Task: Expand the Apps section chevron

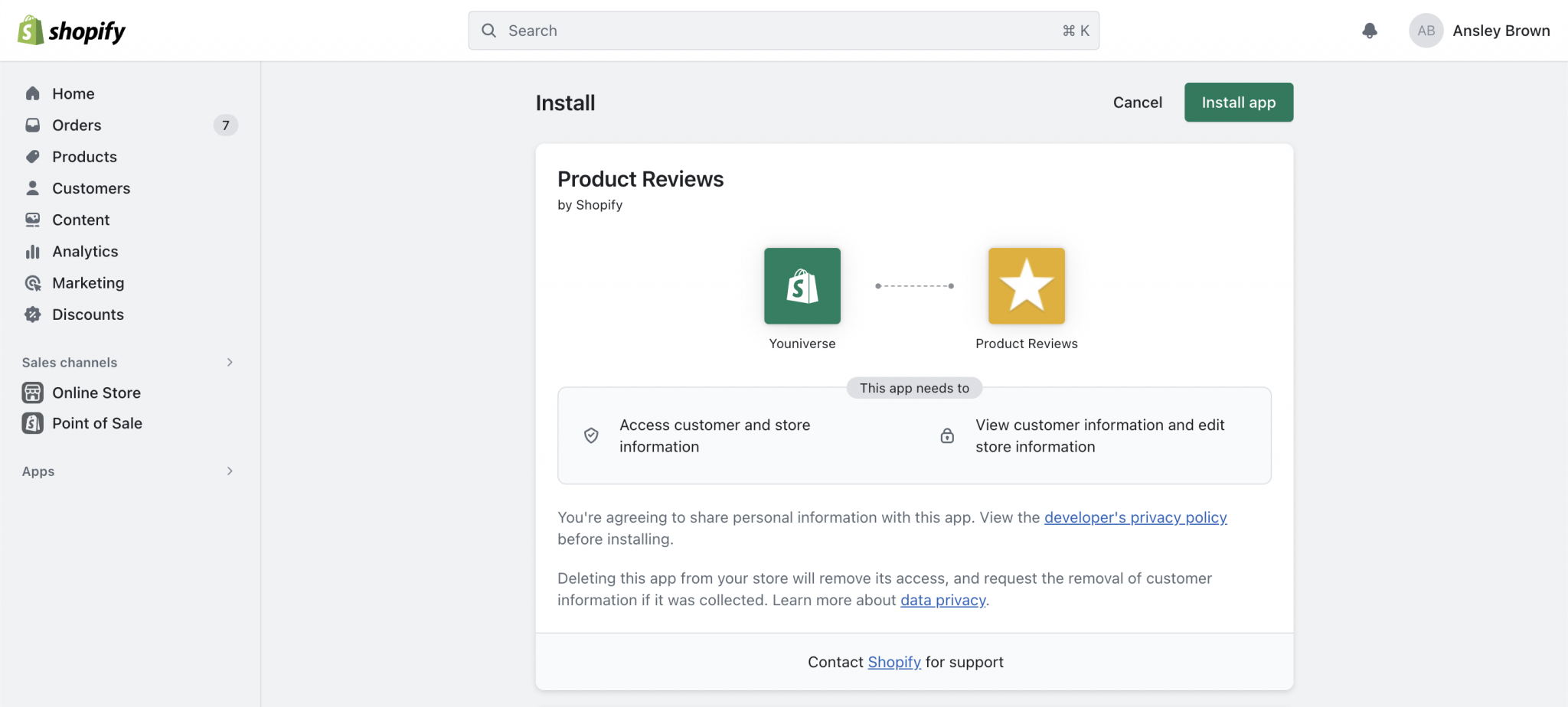Action: [x=230, y=471]
